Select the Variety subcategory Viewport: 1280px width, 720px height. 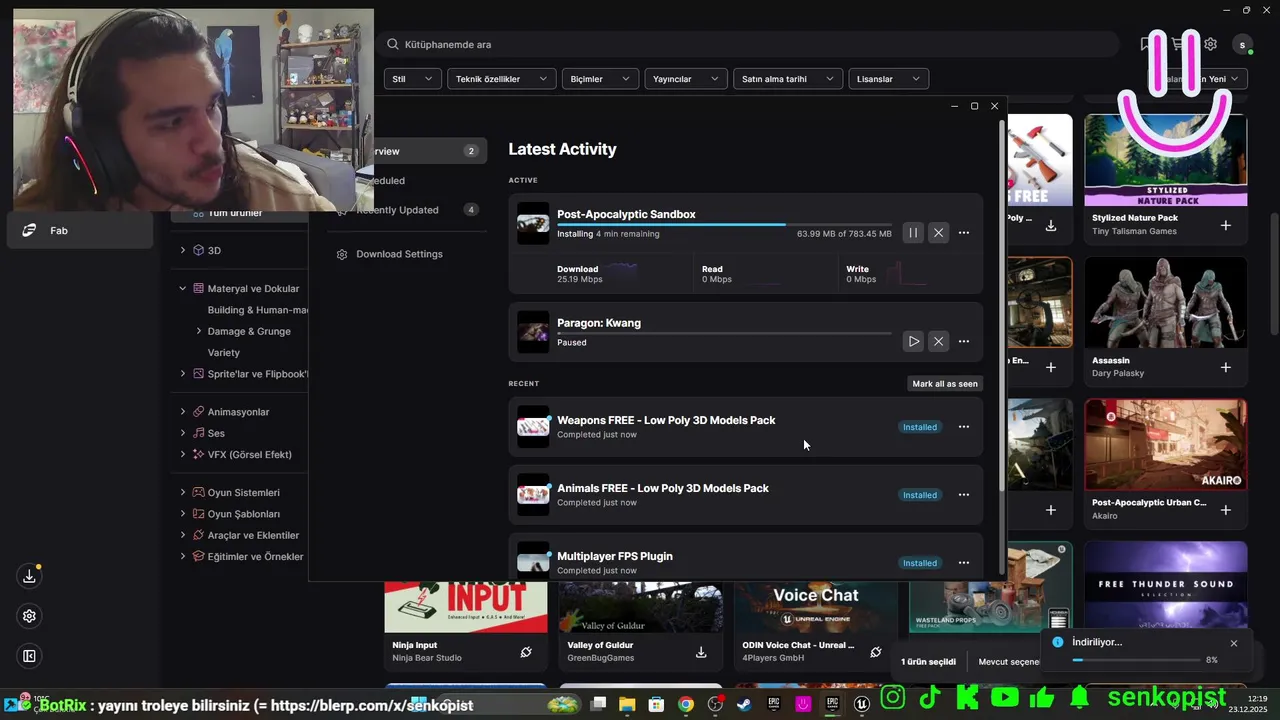tap(224, 352)
